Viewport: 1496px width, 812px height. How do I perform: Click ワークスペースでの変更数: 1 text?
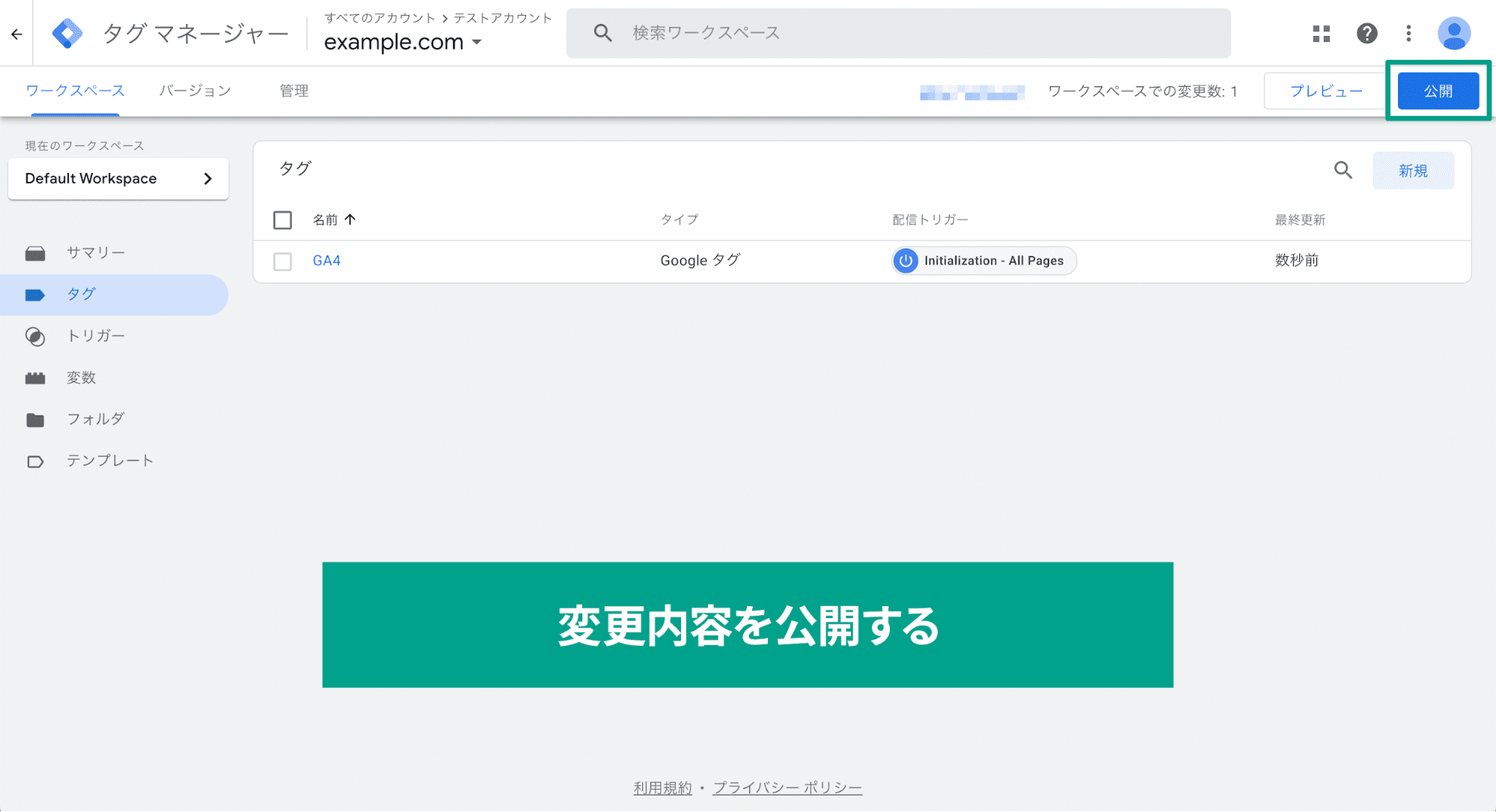click(x=1143, y=91)
